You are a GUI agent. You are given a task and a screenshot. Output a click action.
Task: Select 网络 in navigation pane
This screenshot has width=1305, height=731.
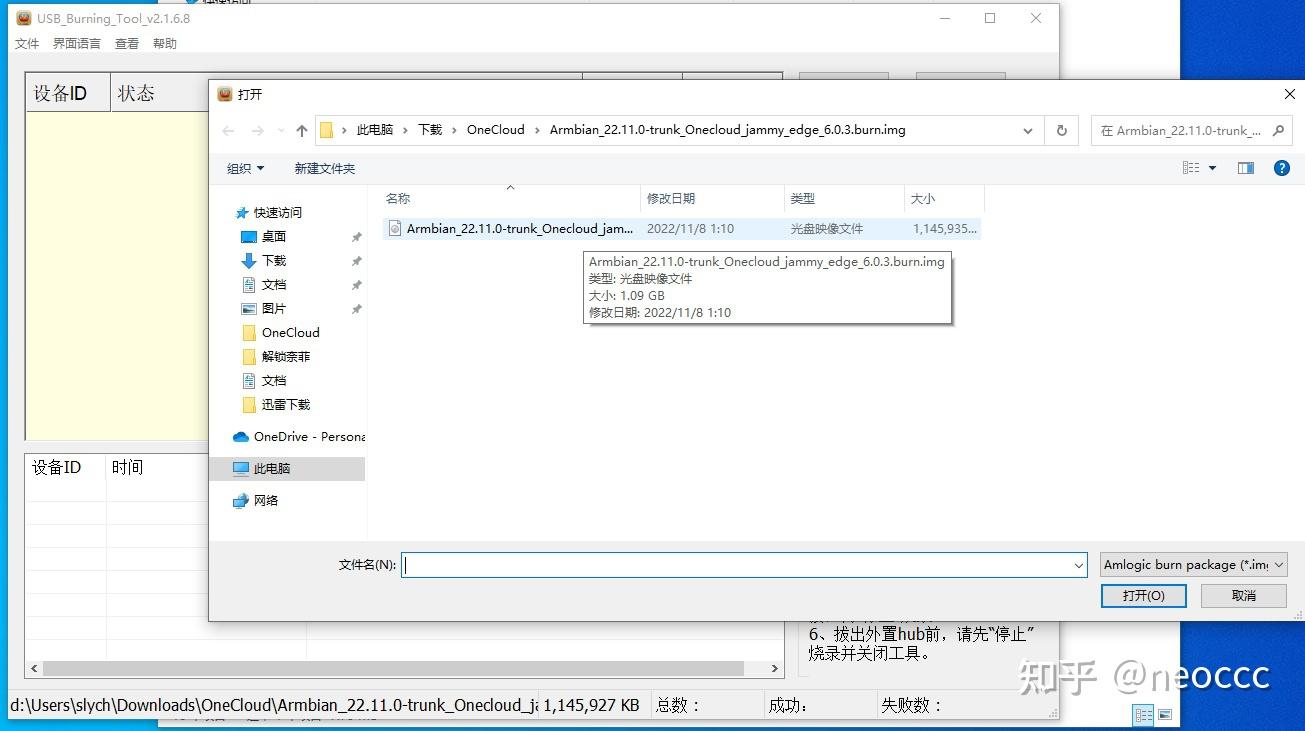point(255,500)
